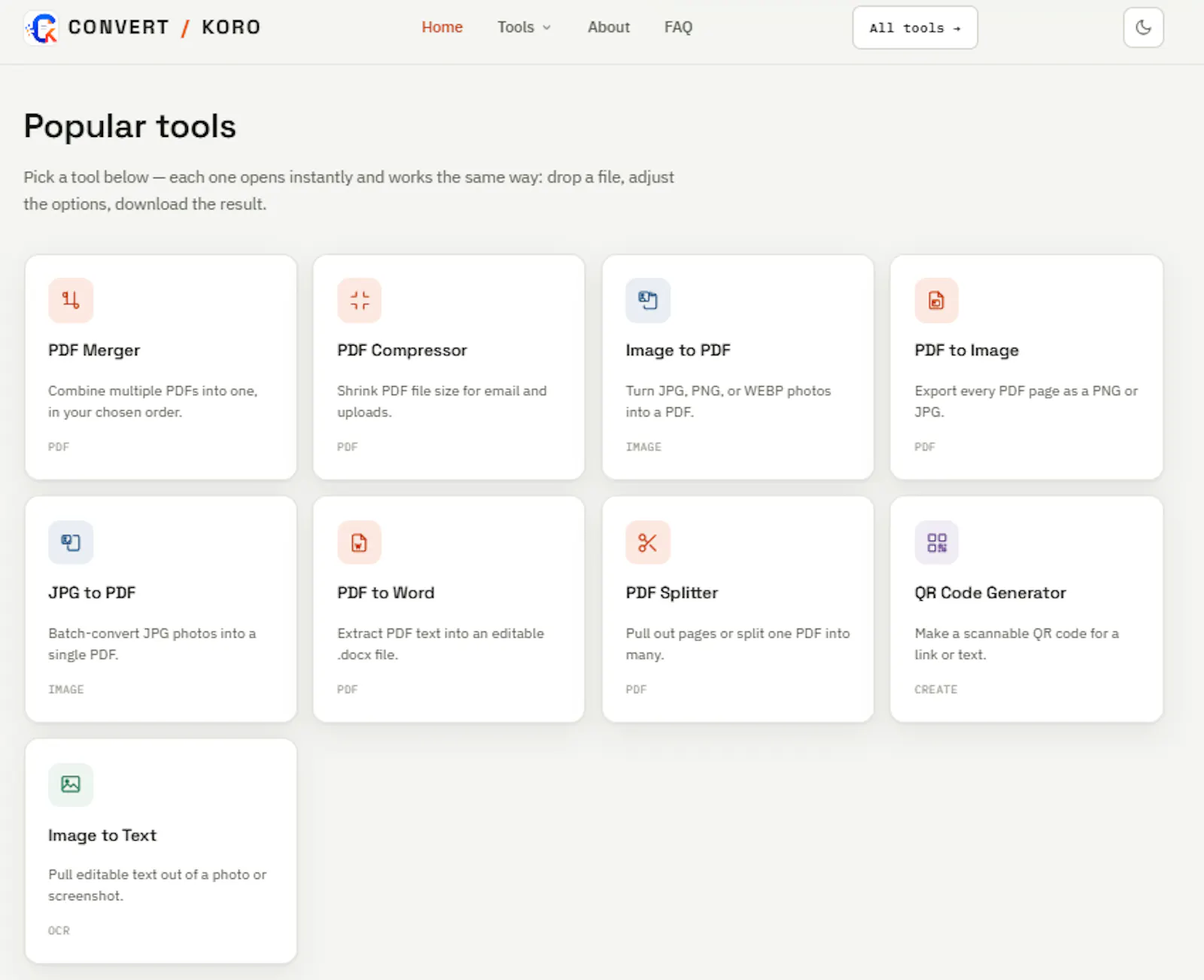Image resolution: width=1204 pixels, height=980 pixels.
Task: Open the PDF Splitter title
Action: pos(671,592)
